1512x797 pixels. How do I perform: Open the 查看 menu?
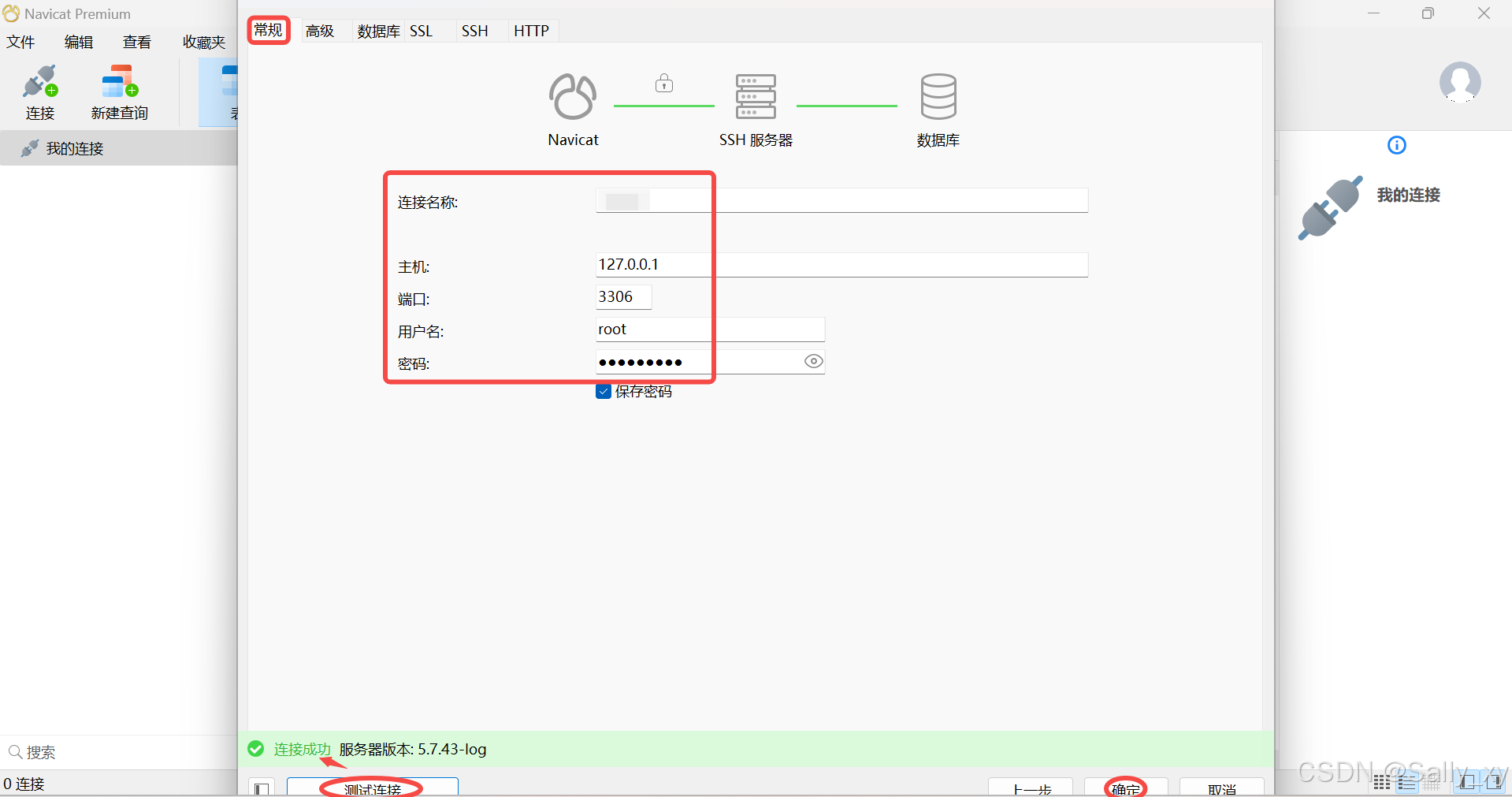(137, 42)
